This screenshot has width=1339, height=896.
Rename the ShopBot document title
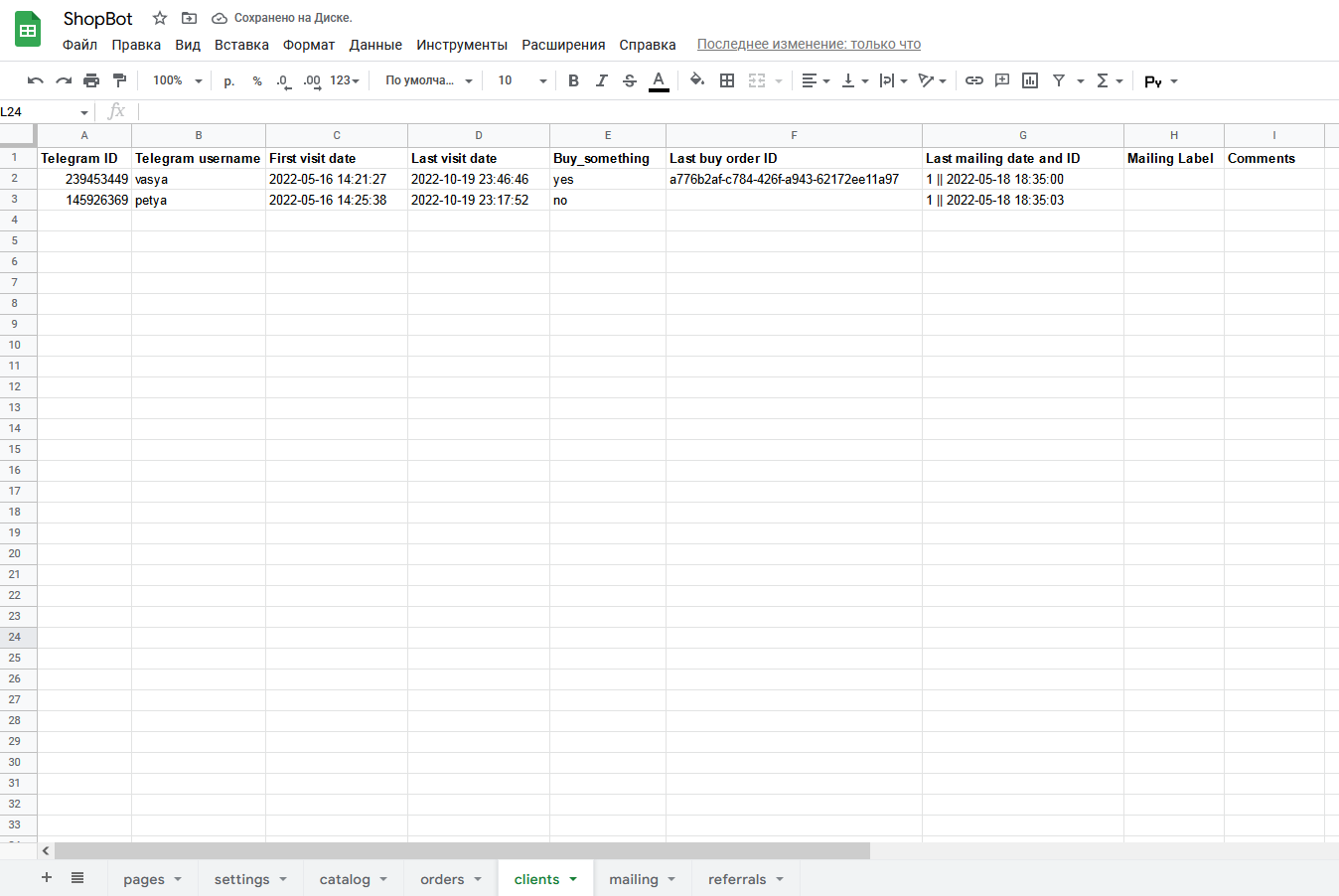click(x=97, y=19)
